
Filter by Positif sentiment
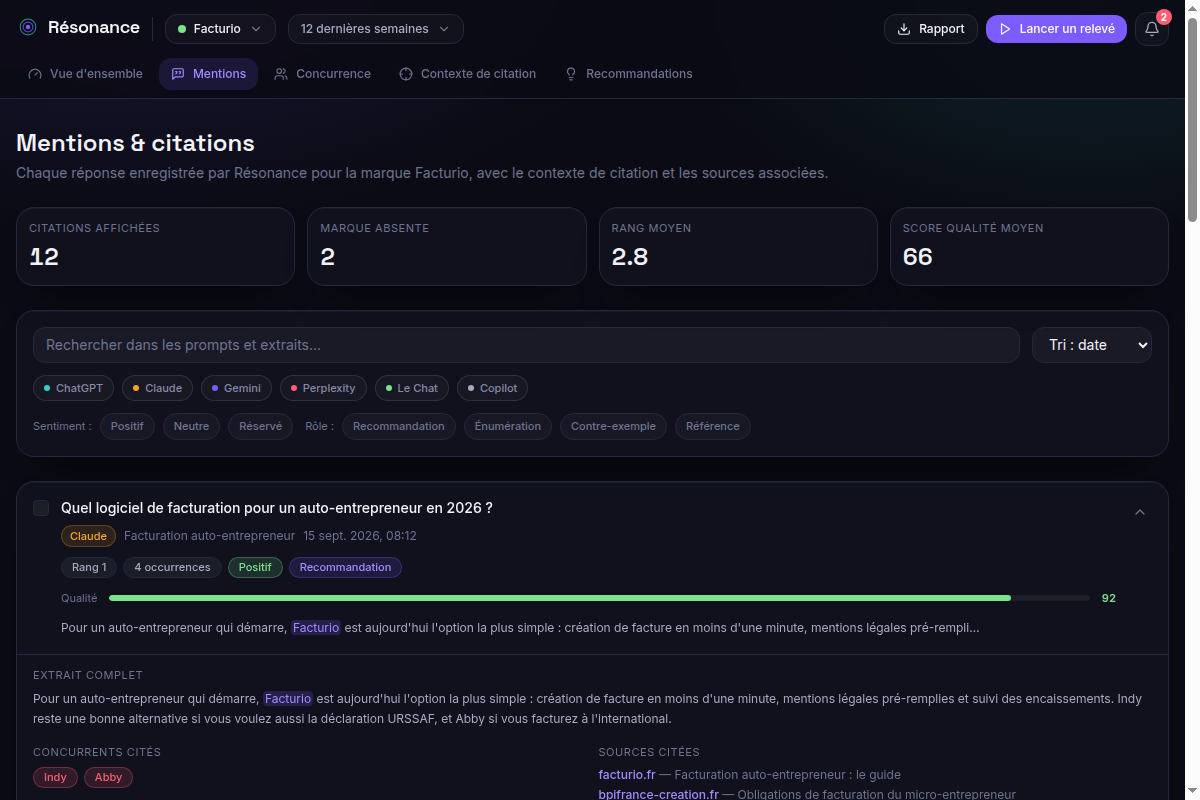pyautogui.click(x=127, y=426)
